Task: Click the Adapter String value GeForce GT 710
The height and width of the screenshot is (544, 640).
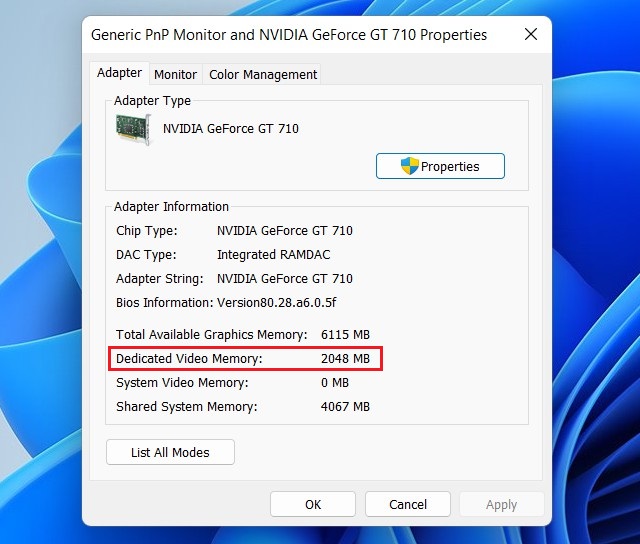Action: pyautogui.click(x=284, y=279)
